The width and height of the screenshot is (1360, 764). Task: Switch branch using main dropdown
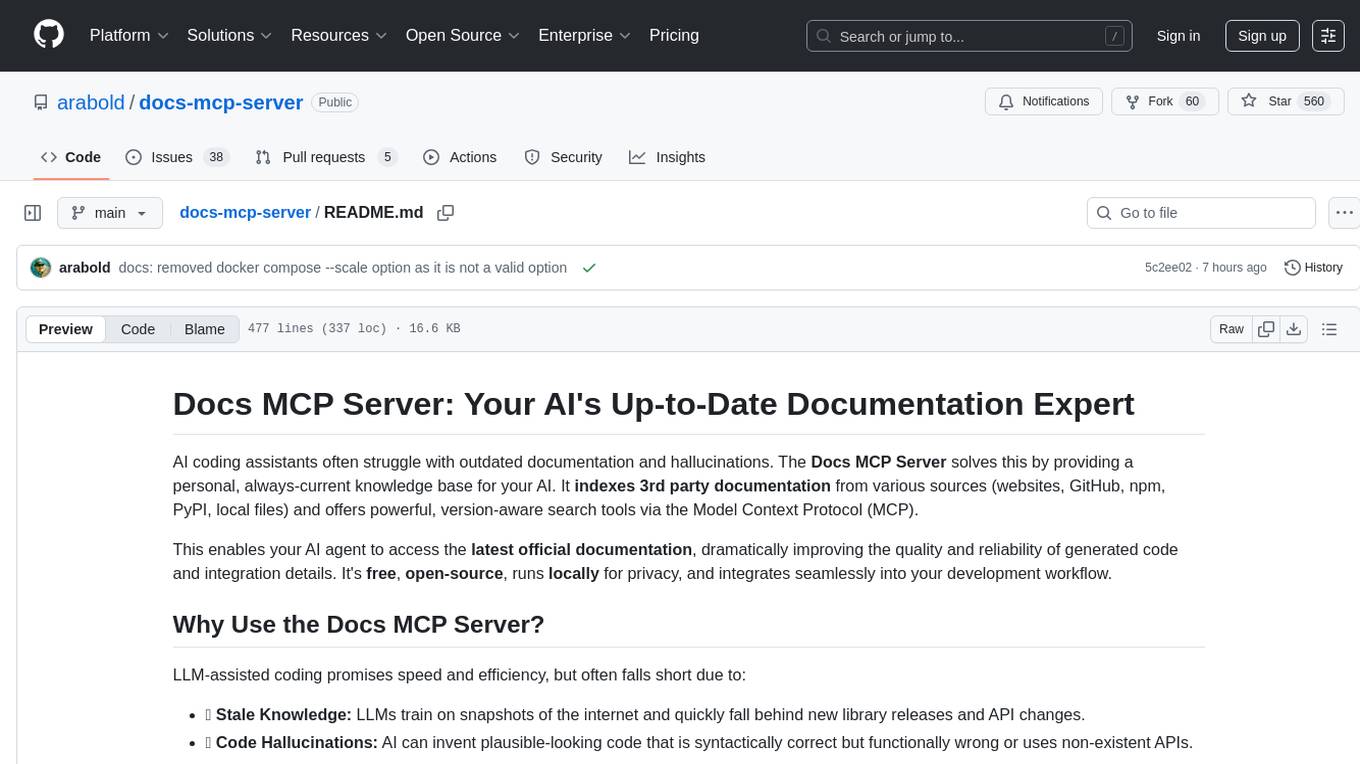click(109, 213)
